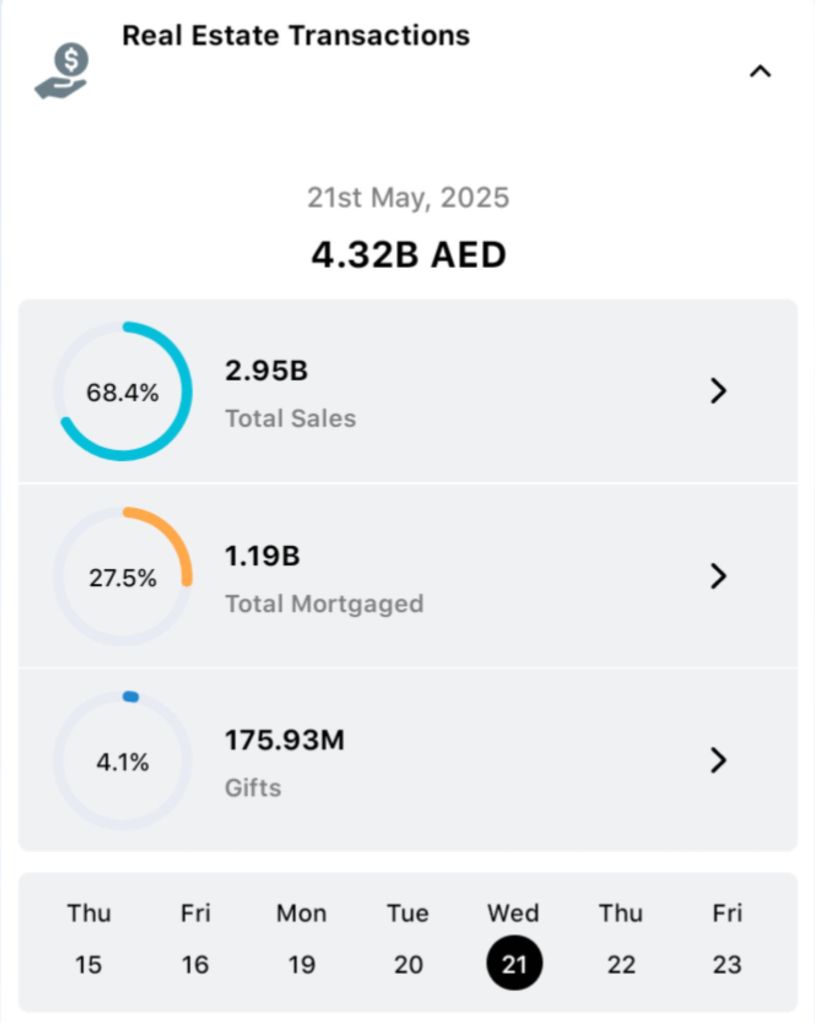Click the 27.5% mortgaged progress ring
The height and width of the screenshot is (1023, 815).
122,577
